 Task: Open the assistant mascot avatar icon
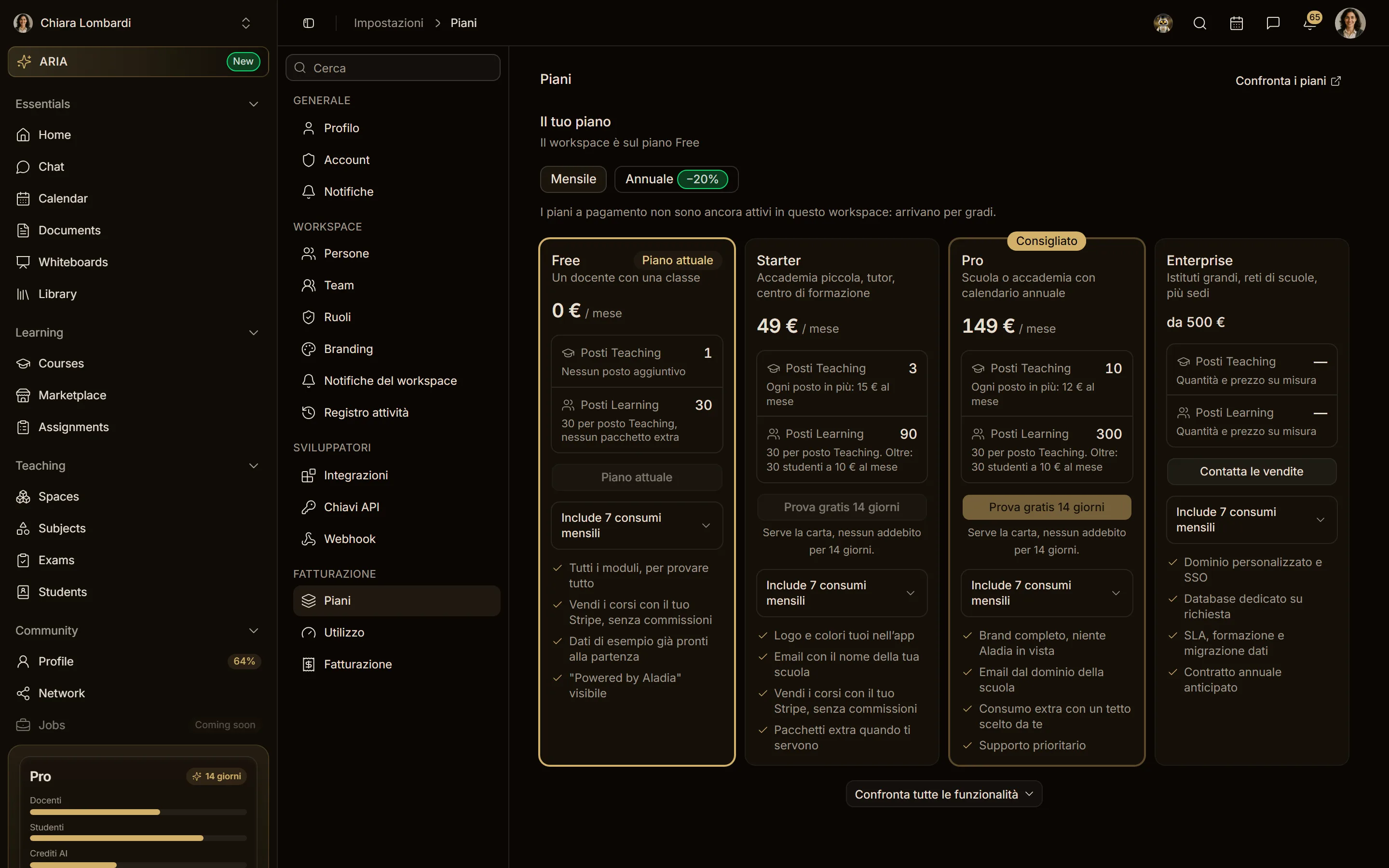pyautogui.click(x=1163, y=23)
